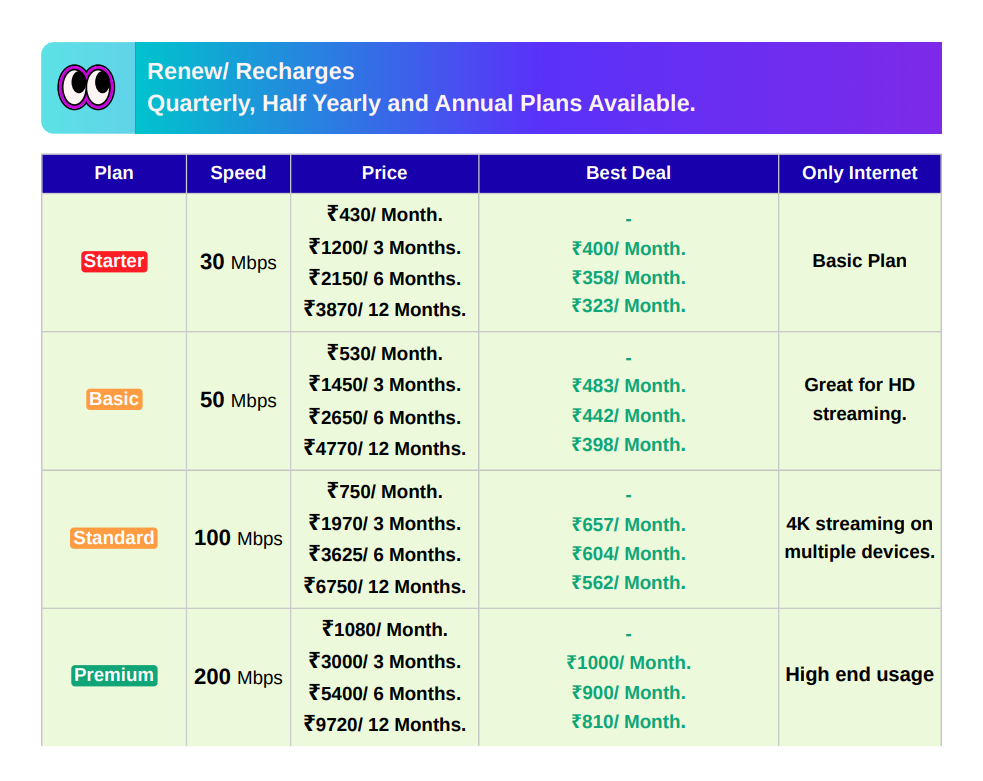Click the googly eyes icon

(86, 87)
